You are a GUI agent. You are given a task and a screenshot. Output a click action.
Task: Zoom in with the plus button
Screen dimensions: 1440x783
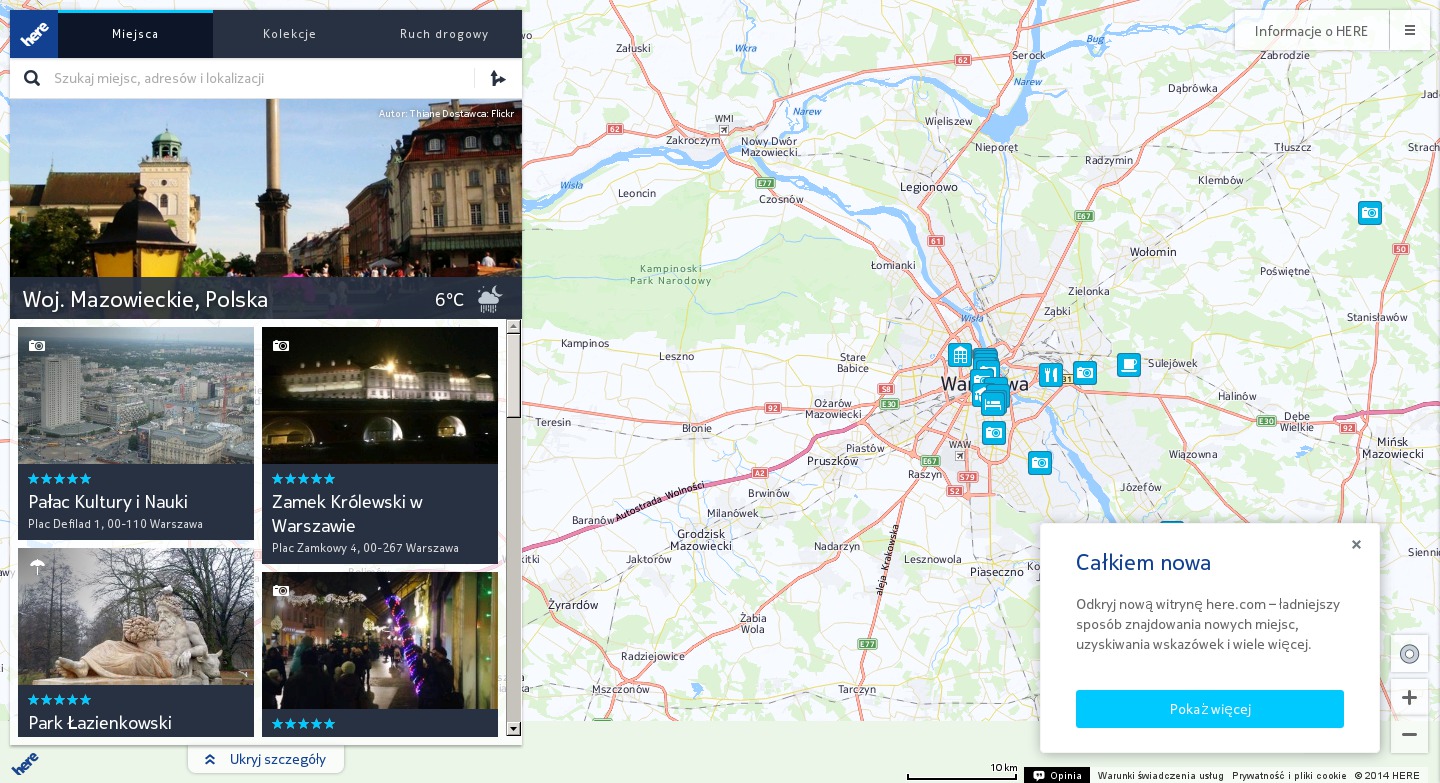pos(1409,697)
